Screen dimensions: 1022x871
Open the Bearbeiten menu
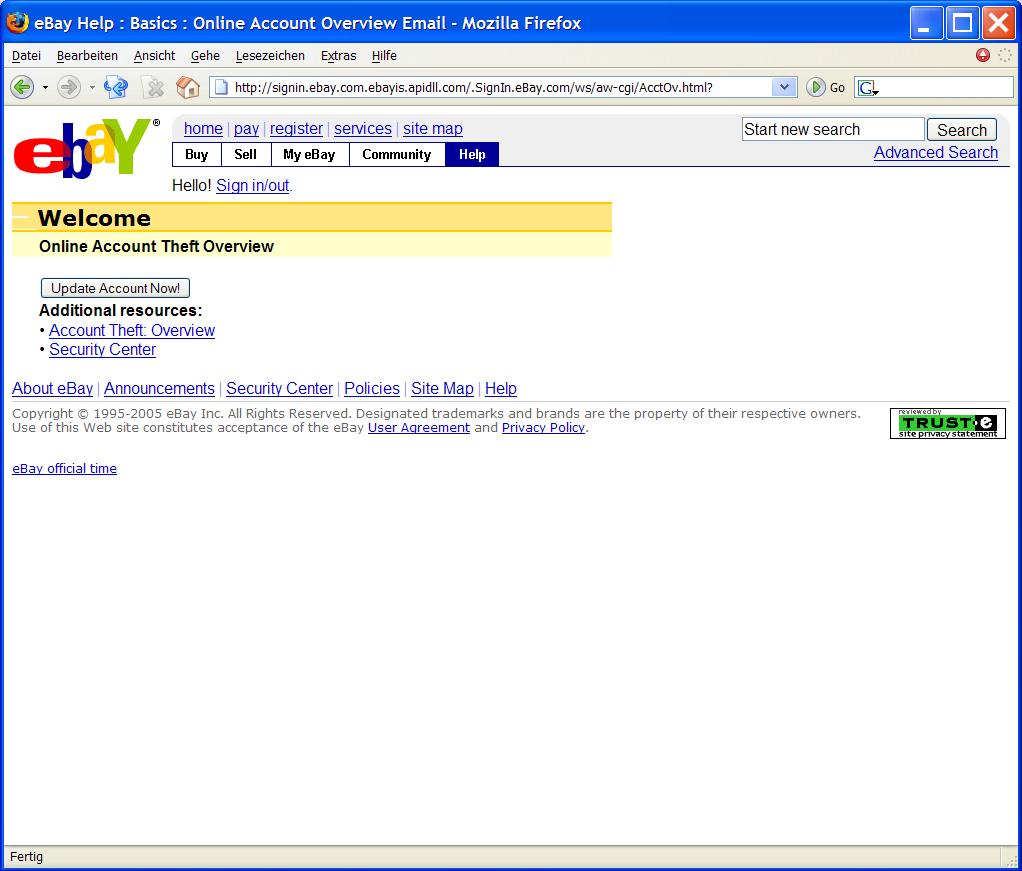click(87, 55)
